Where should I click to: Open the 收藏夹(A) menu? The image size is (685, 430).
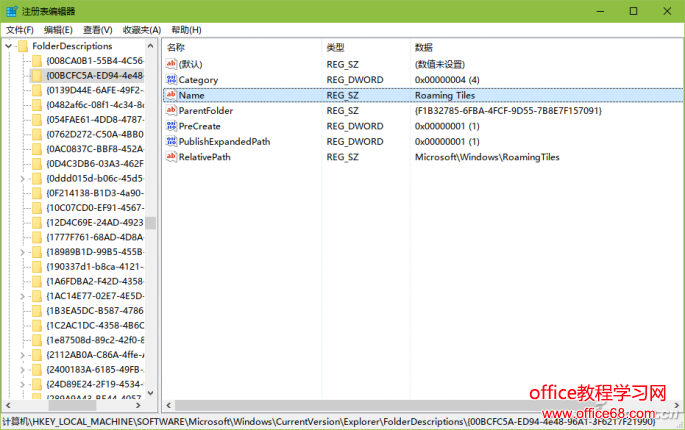pos(142,30)
